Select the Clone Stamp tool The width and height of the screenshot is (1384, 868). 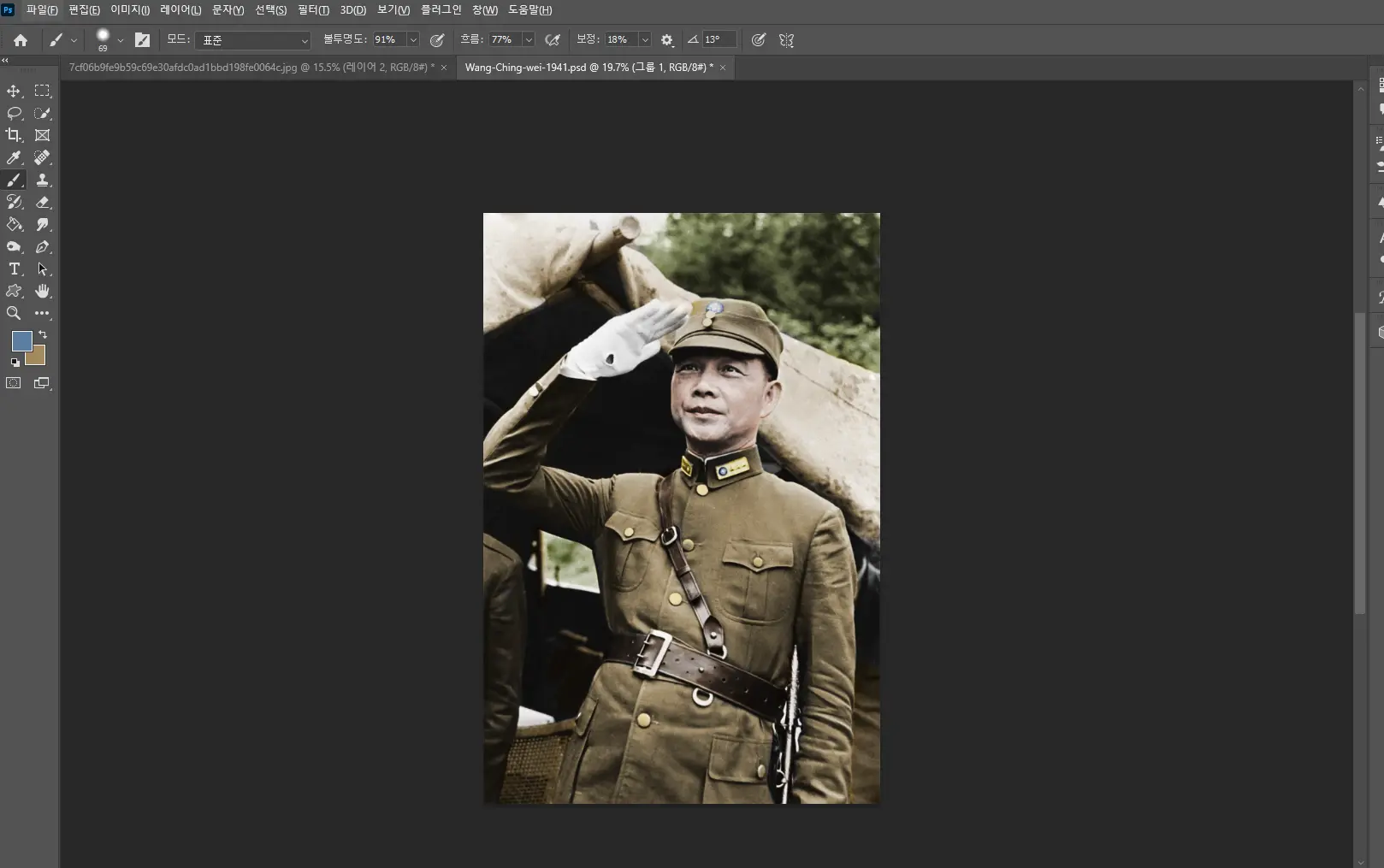pyautogui.click(x=42, y=180)
